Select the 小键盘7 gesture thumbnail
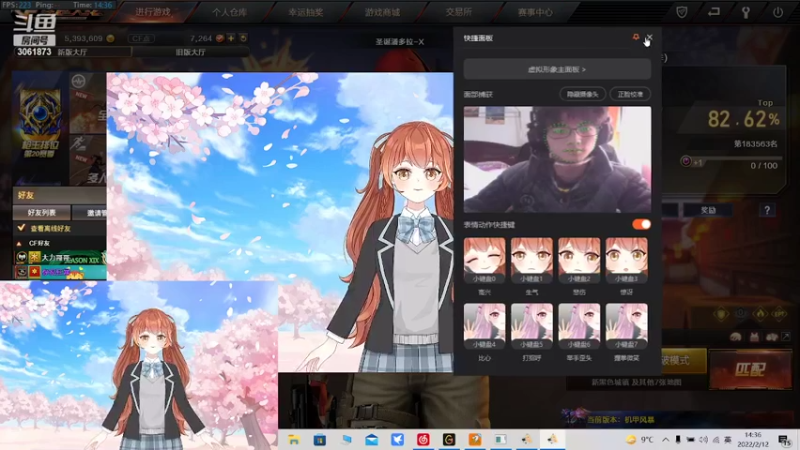 click(627, 326)
